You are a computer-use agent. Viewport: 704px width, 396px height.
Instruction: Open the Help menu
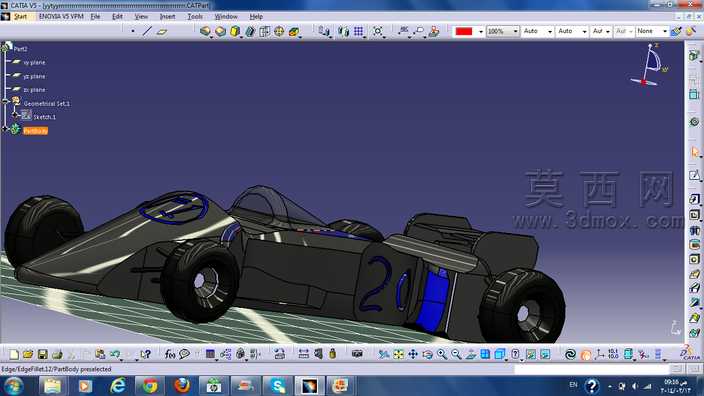pos(256,17)
